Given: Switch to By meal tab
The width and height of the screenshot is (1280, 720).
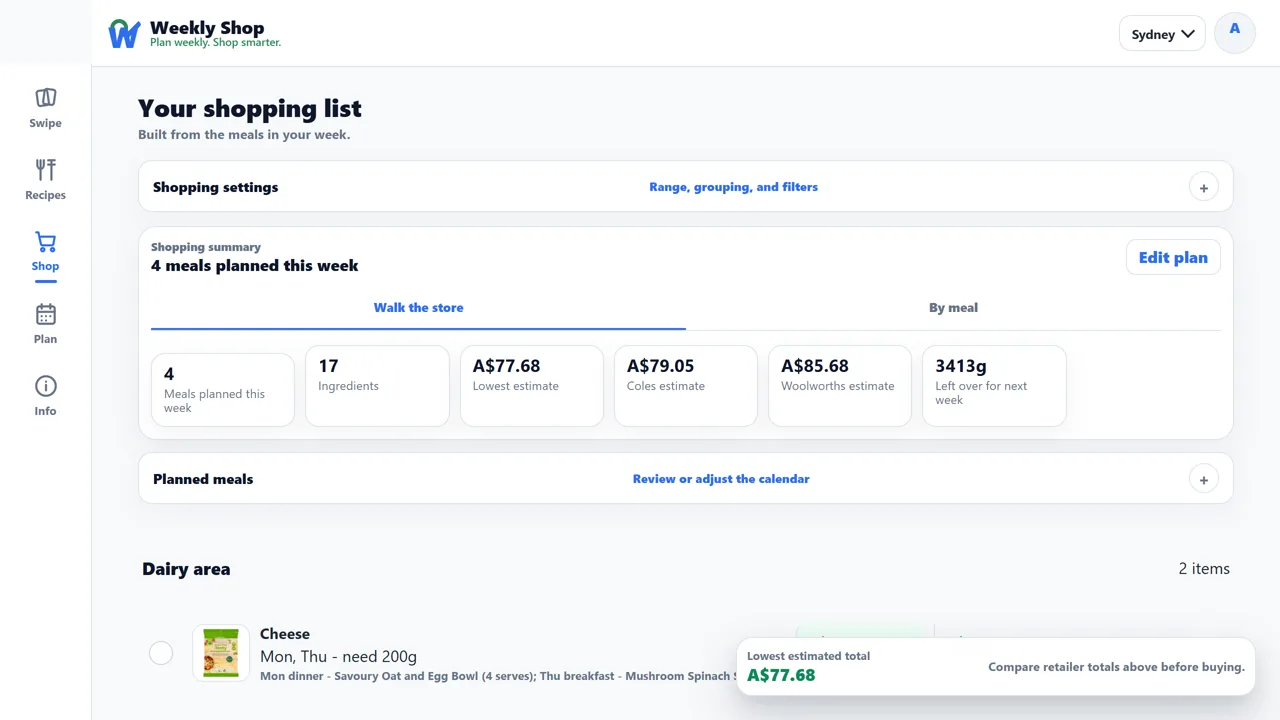Looking at the screenshot, I should click(953, 308).
